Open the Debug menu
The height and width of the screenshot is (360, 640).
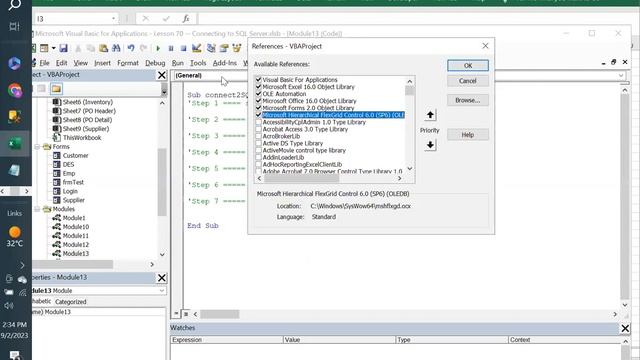[x=155, y=63]
